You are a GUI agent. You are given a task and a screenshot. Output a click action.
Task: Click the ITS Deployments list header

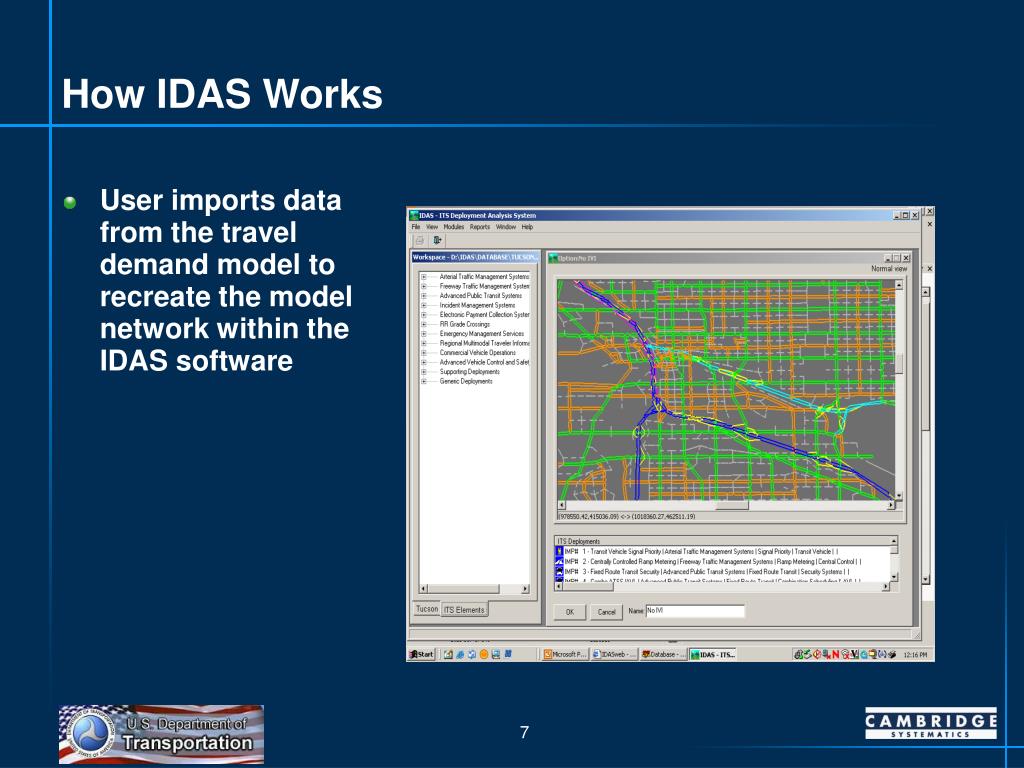723,541
